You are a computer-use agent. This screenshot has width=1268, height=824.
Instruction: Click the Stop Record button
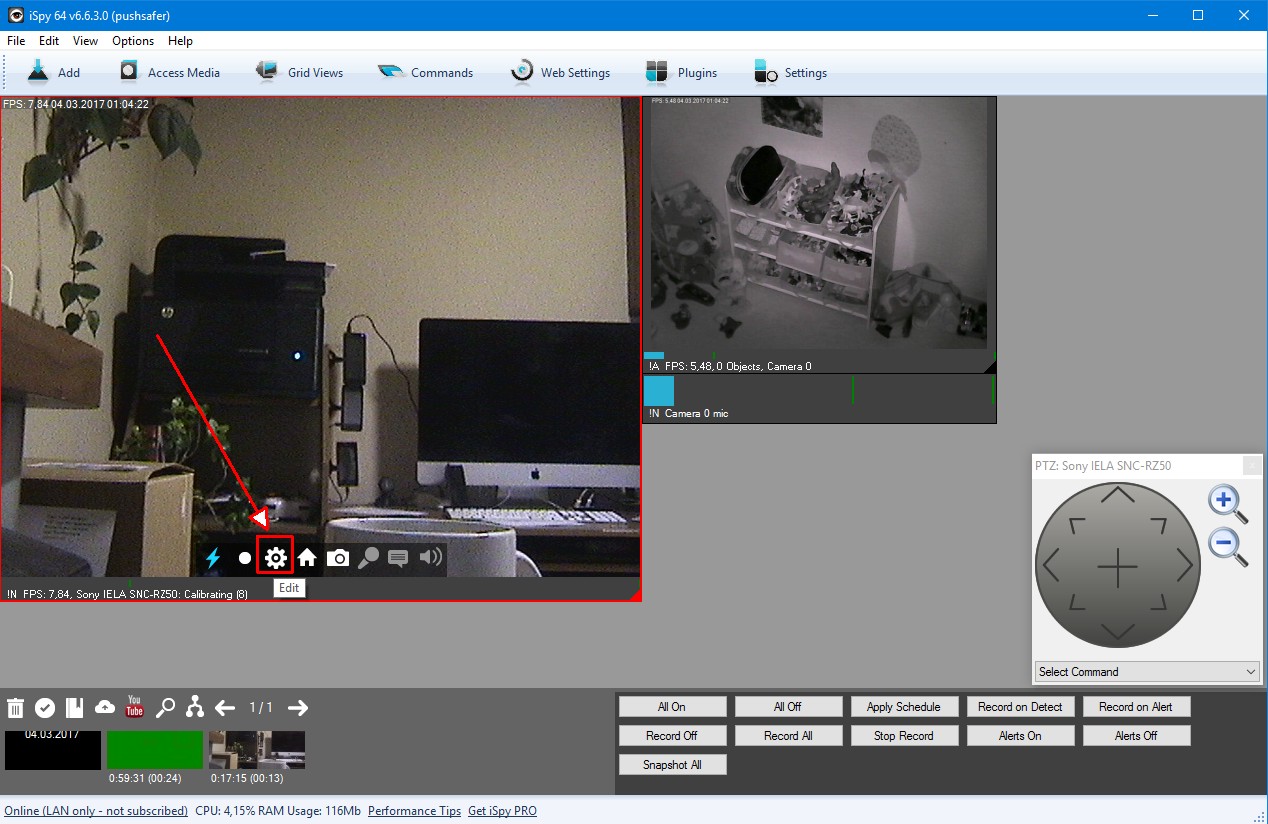coord(904,736)
